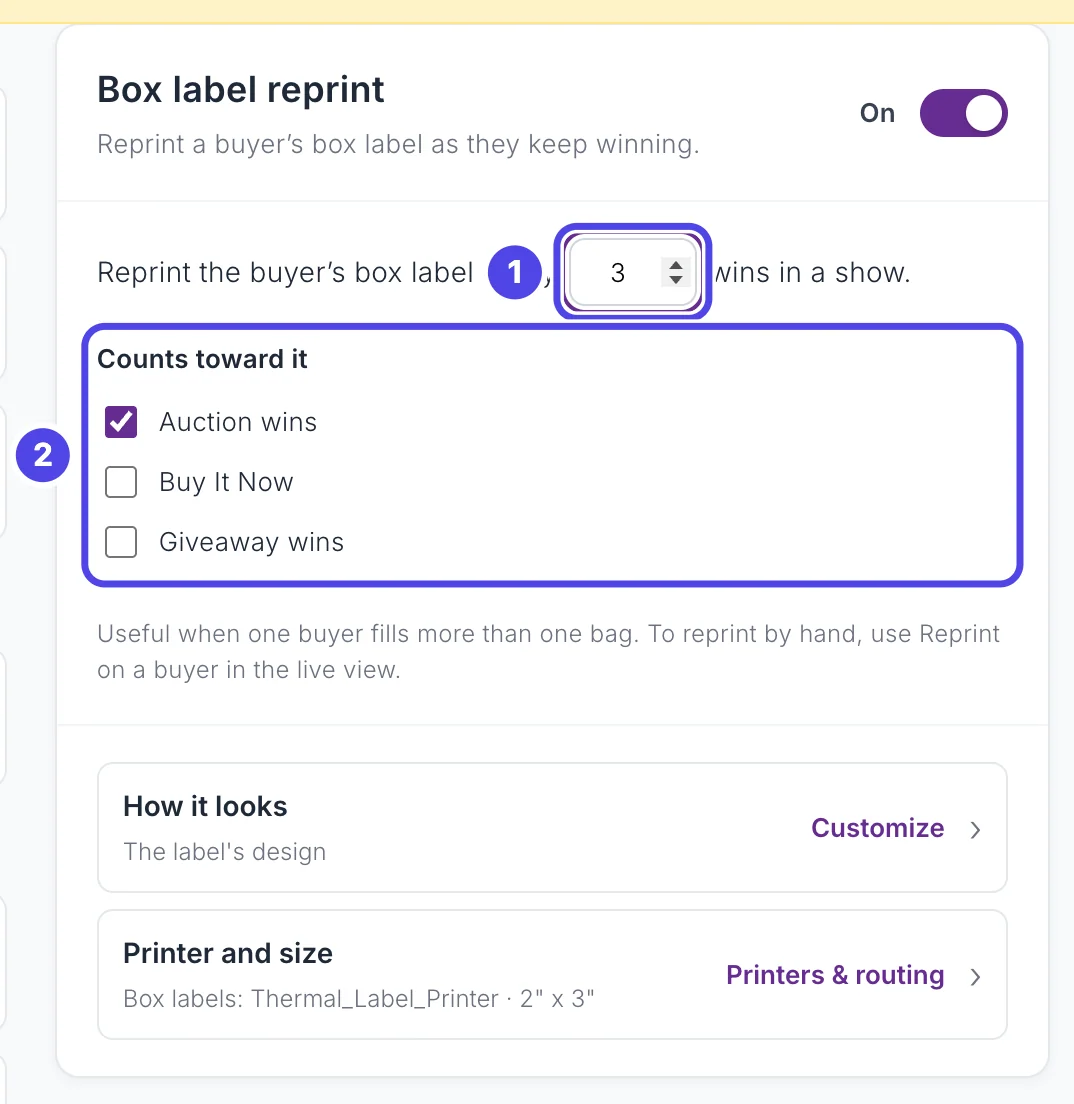Viewport: 1074px width, 1104px height.
Task: Click the Customize link
Action: [878, 828]
